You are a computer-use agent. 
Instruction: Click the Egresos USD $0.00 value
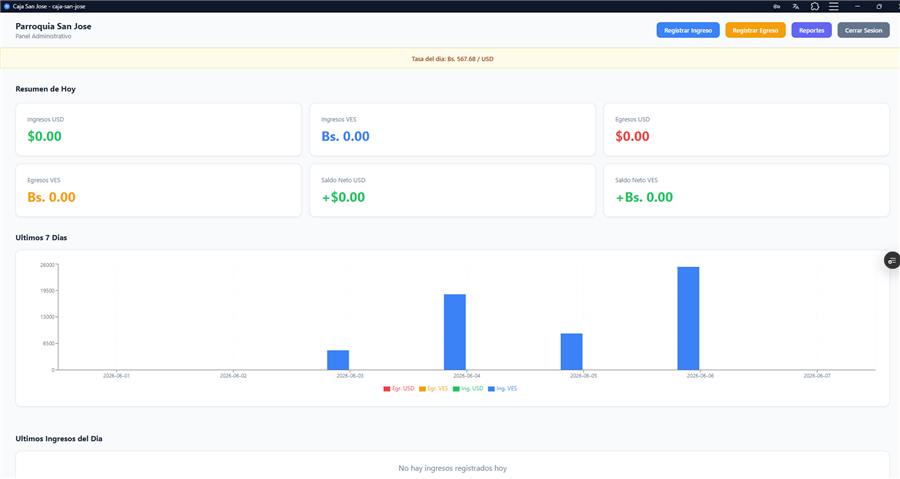[632, 137]
